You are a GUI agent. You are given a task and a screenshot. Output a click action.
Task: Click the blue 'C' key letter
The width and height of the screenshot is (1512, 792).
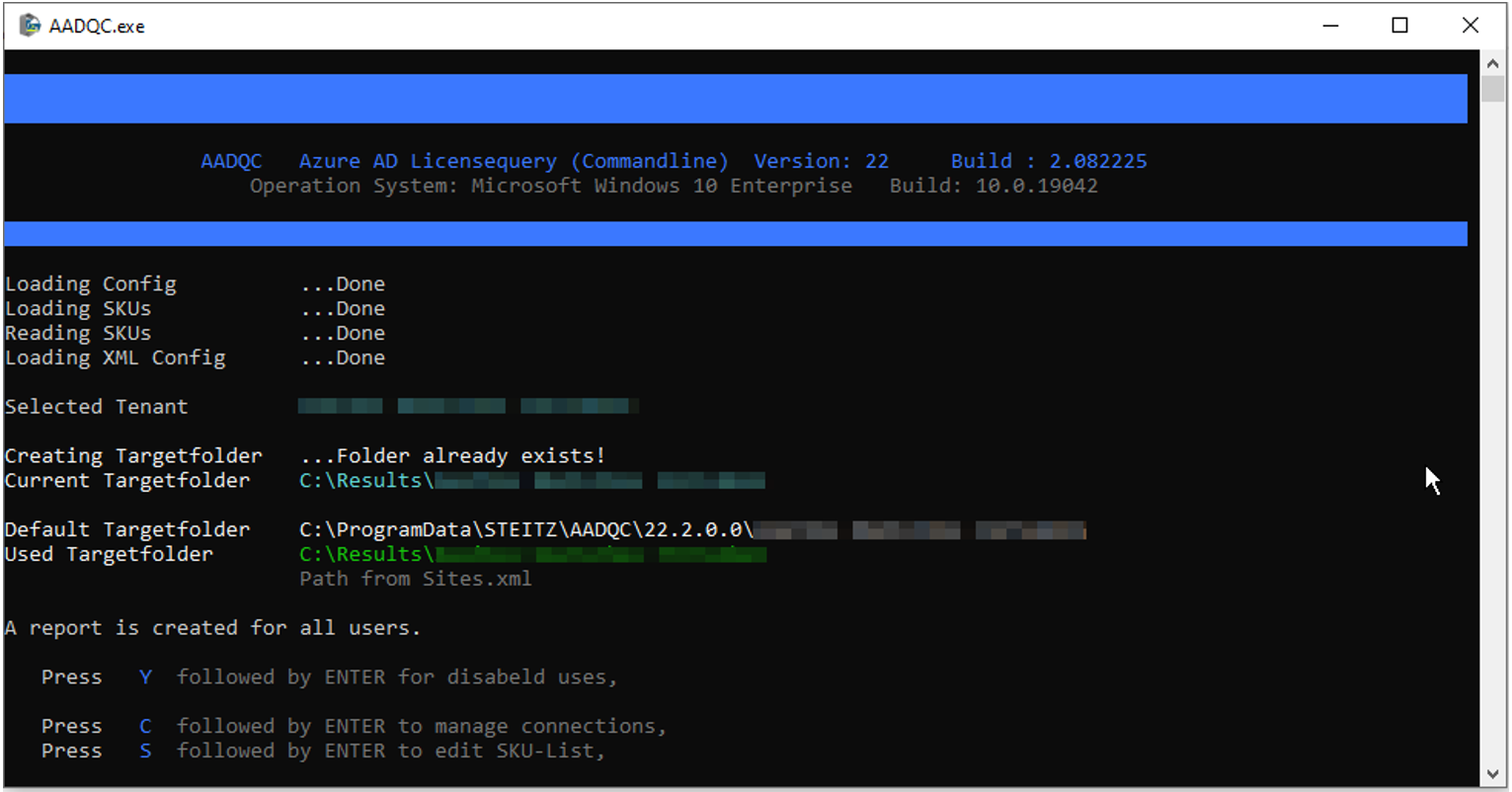pyautogui.click(x=145, y=726)
